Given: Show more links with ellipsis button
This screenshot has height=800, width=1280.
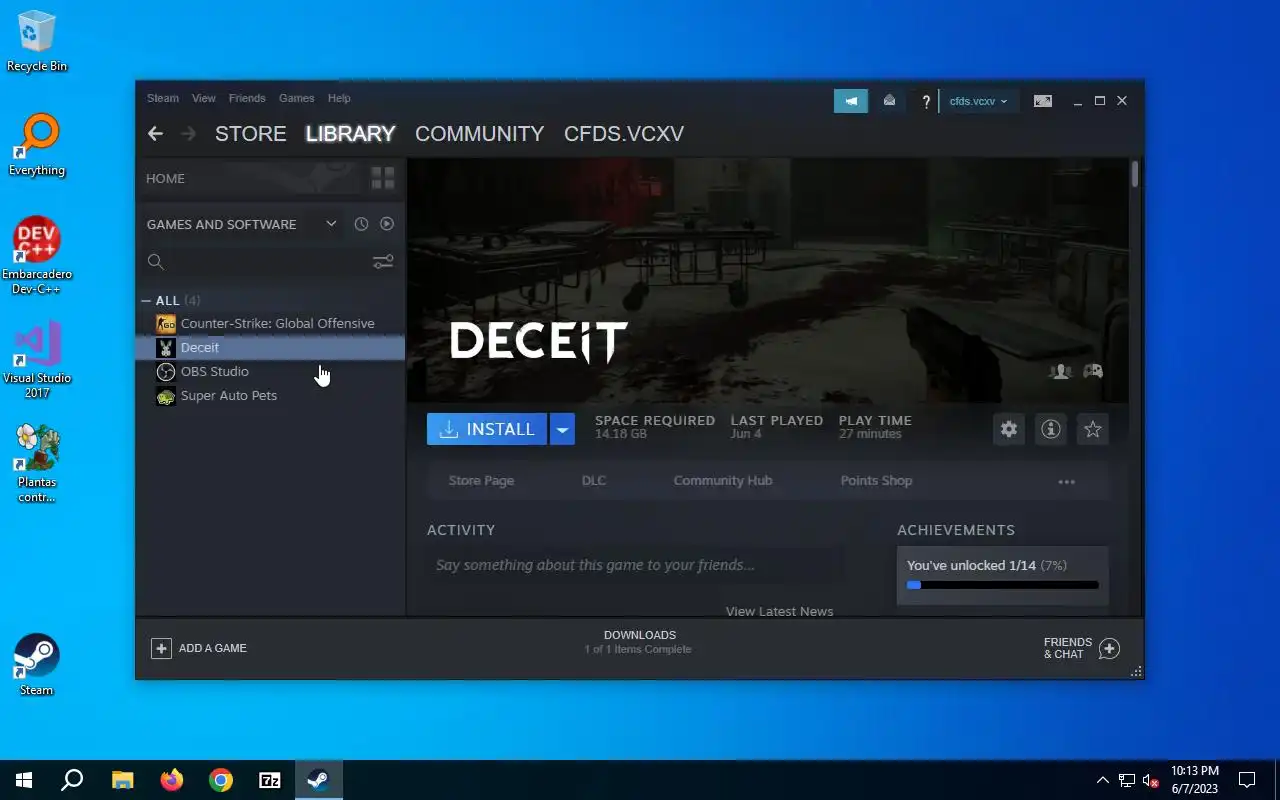Looking at the screenshot, I should pyautogui.click(x=1067, y=481).
